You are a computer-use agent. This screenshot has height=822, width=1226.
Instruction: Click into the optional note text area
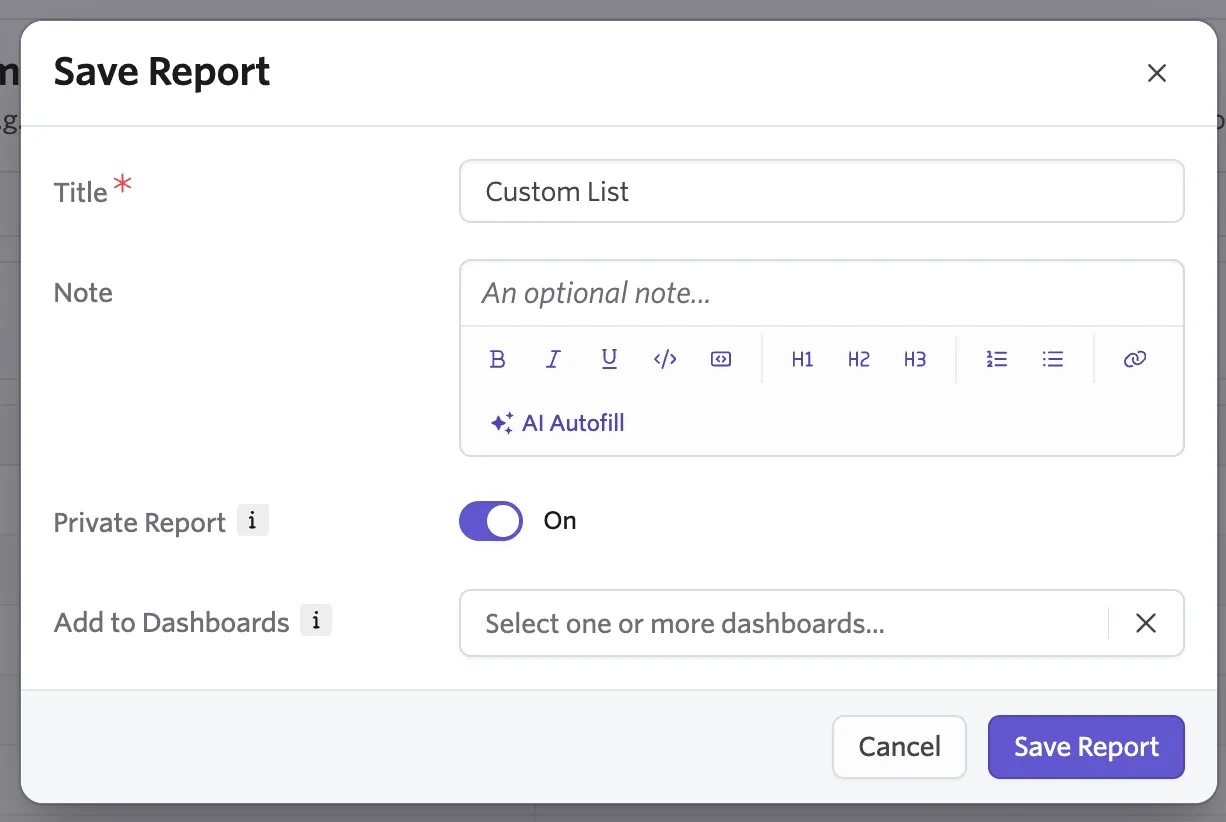[x=822, y=293]
